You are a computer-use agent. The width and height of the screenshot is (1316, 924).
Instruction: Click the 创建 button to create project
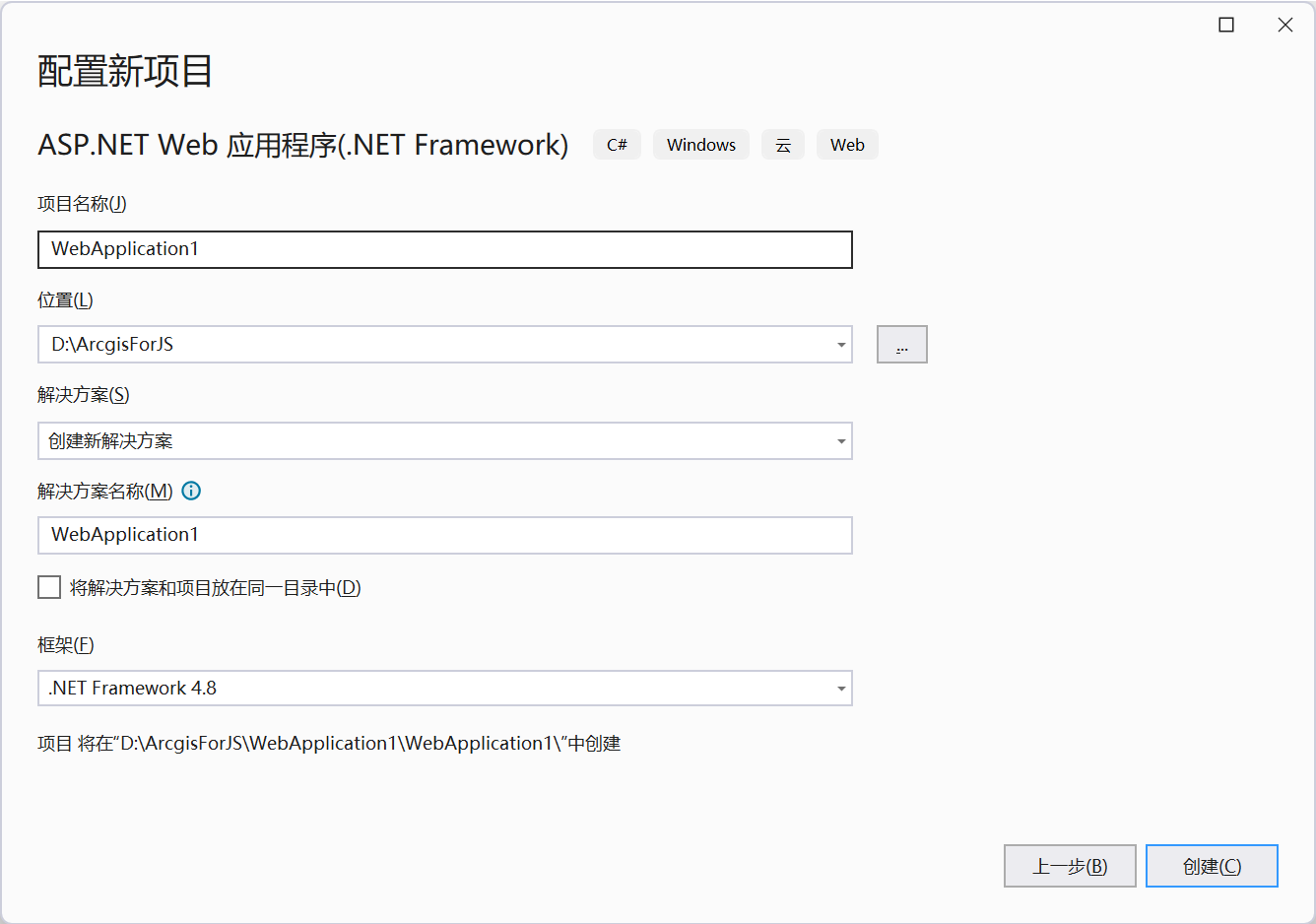pos(1212,866)
